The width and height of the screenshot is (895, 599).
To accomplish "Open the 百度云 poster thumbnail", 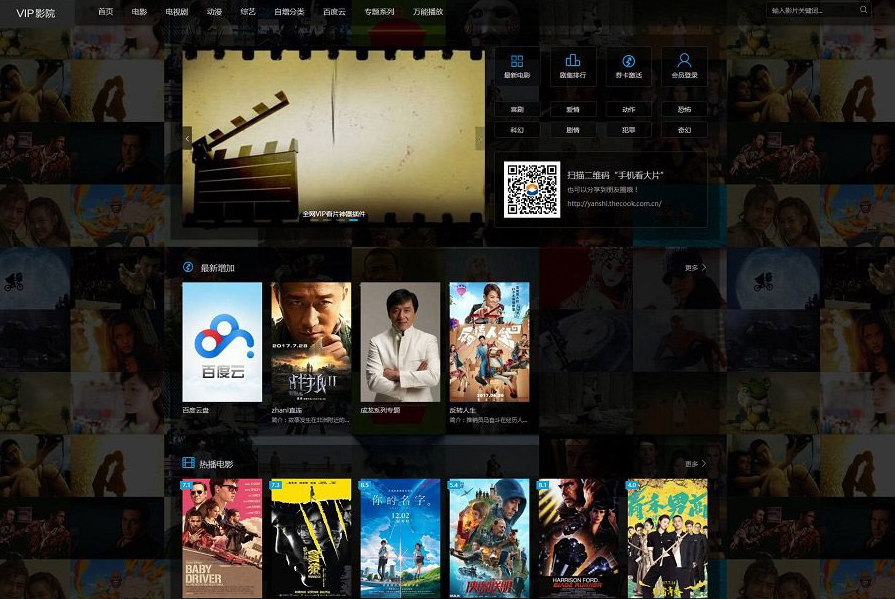I will (x=222, y=342).
